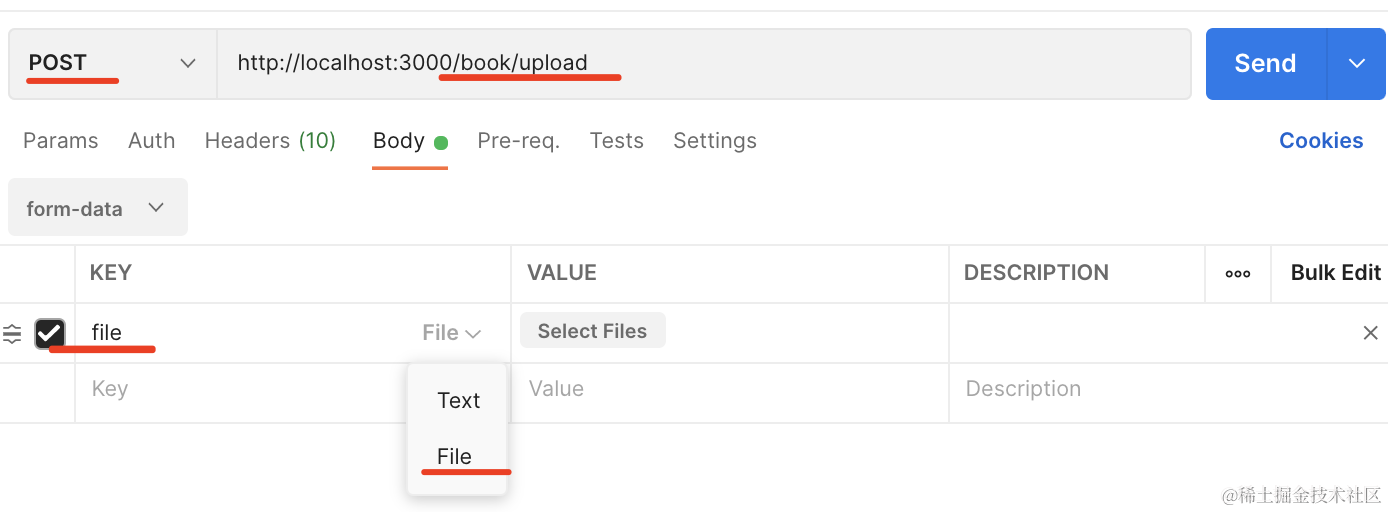Switch to the Params tab

point(61,141)
